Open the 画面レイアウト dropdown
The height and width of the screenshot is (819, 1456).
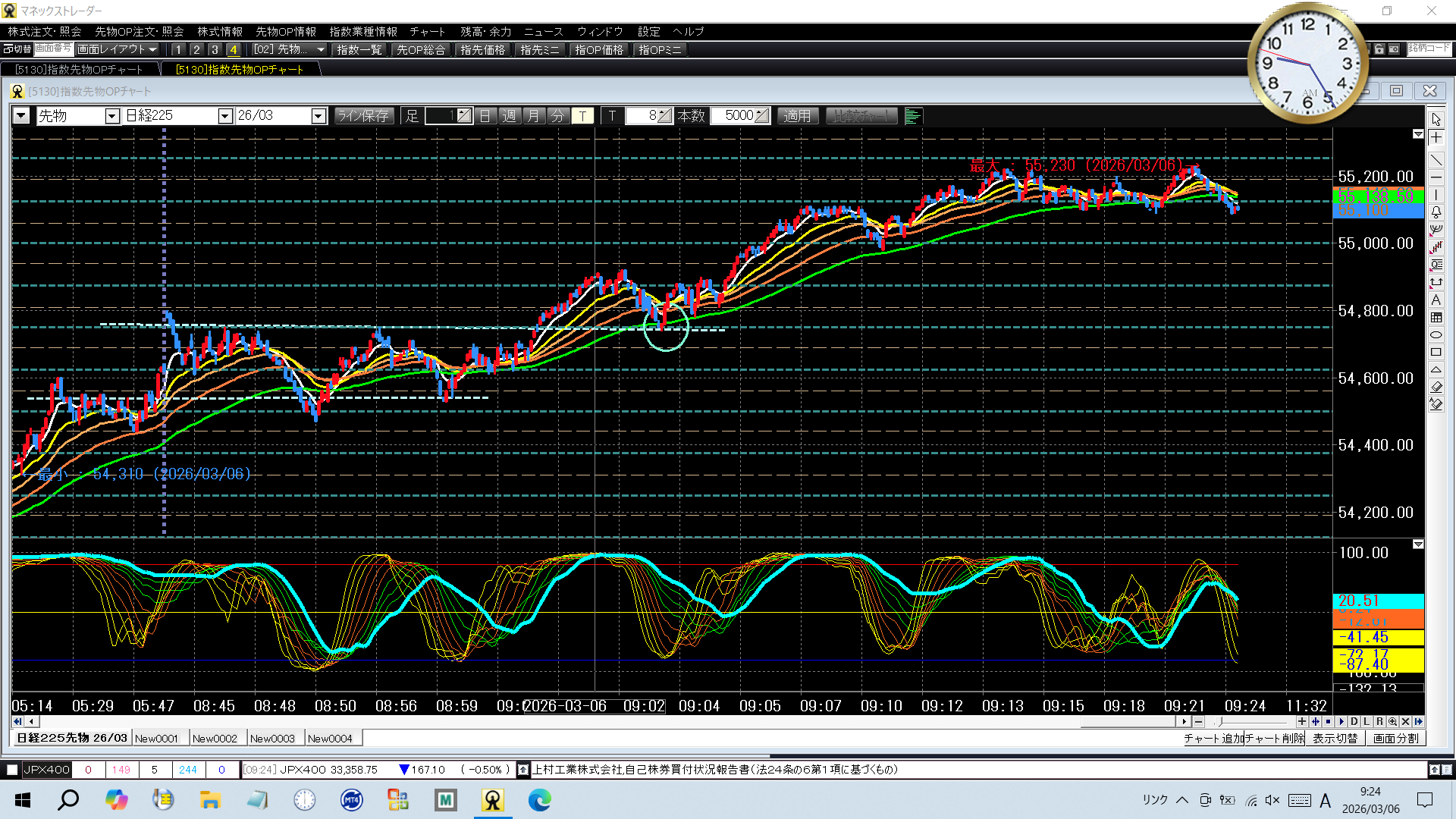click(x=118, y=49)
